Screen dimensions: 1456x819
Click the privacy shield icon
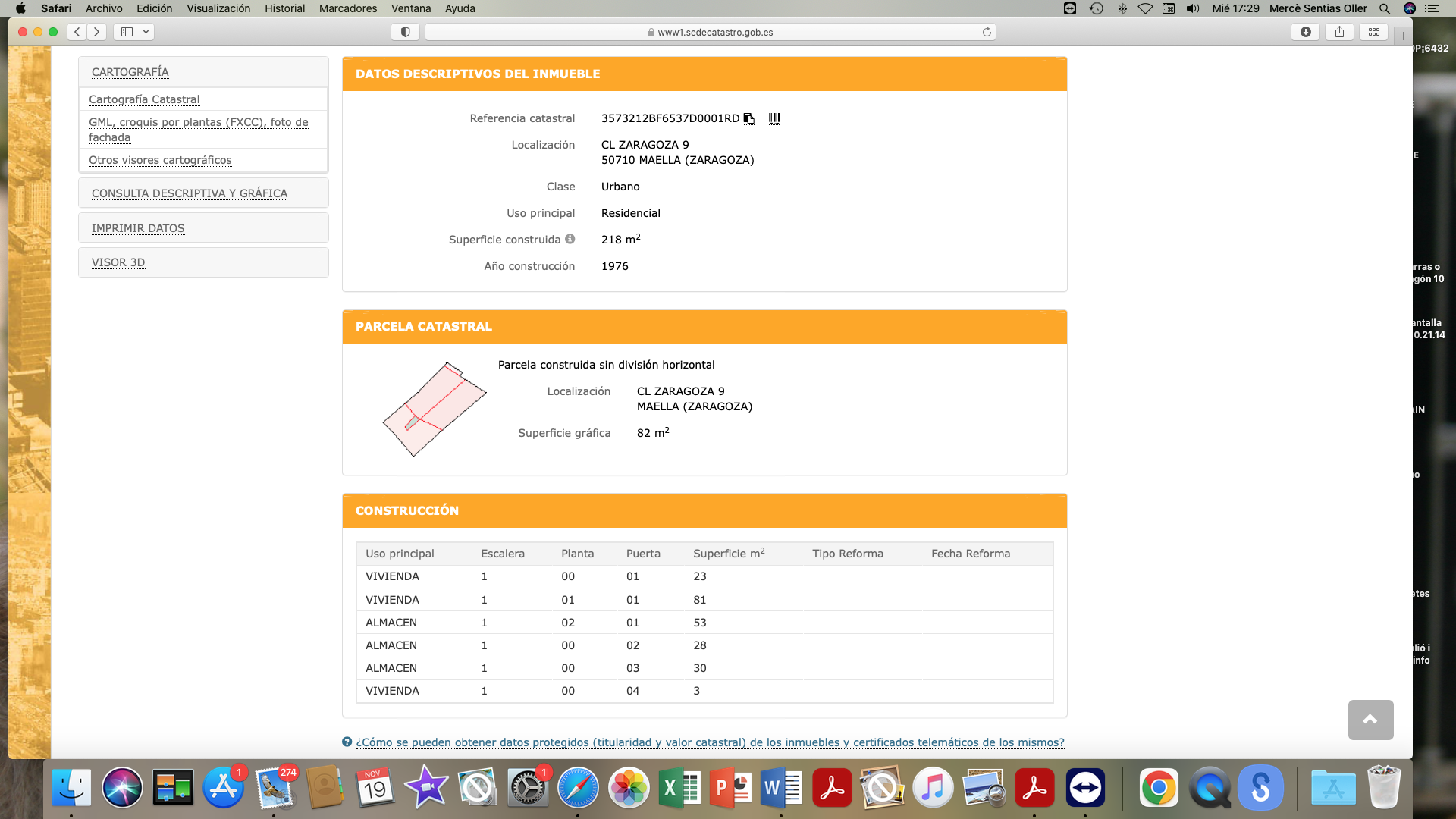pos(405,32)
